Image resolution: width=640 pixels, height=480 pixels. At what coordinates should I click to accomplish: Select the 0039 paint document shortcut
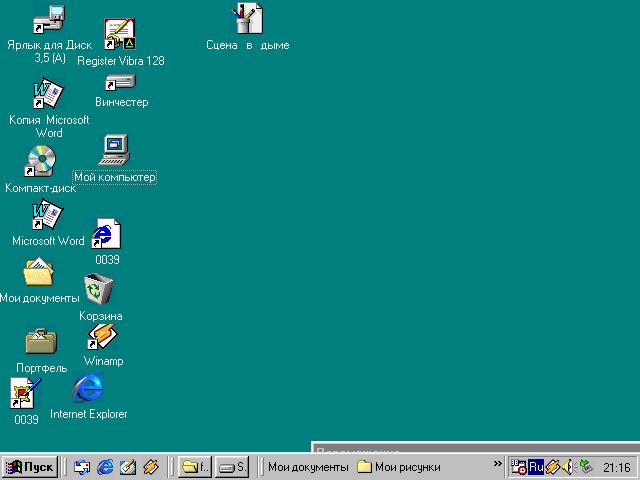tap(25, 393)
